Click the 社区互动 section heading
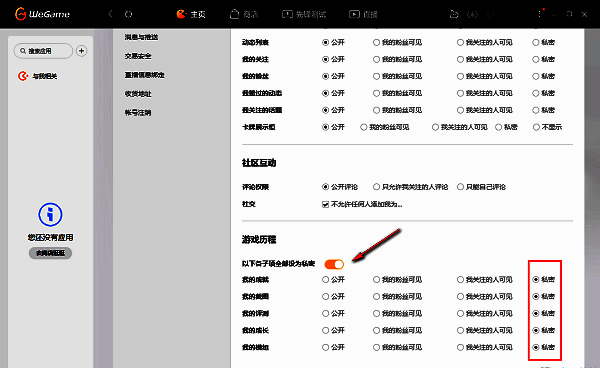This screenshot has height=368, width=600. click(x=259, y=163)
